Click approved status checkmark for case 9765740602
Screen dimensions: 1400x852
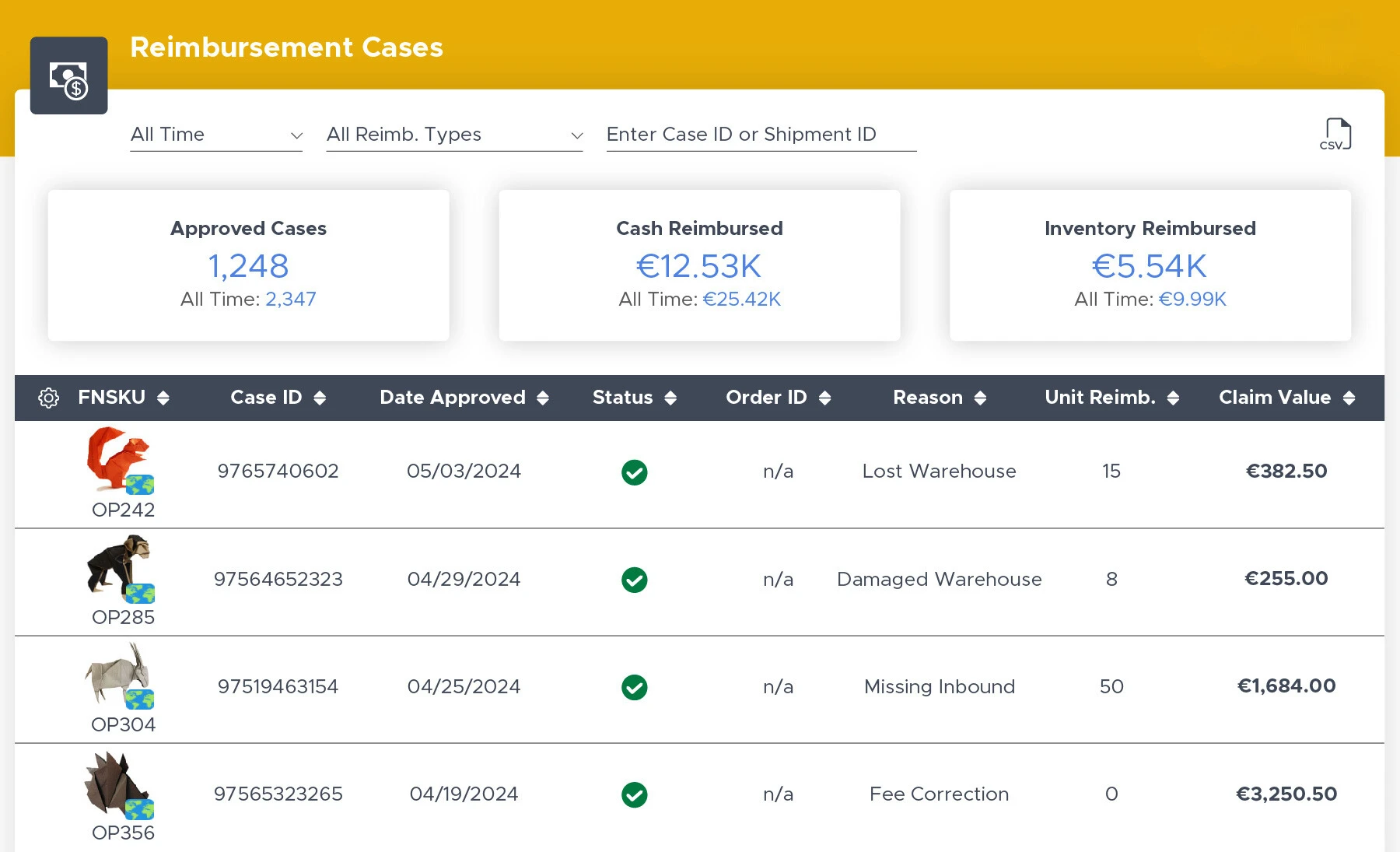pos(635,472)
